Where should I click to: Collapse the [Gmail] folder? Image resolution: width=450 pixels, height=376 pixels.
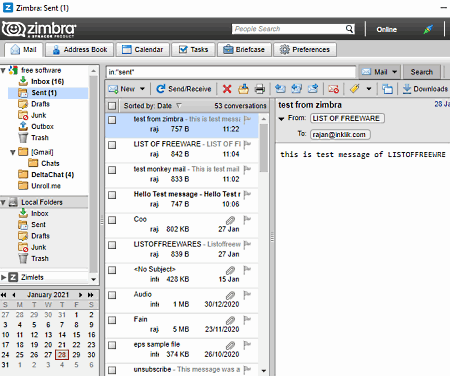(13, 152)
